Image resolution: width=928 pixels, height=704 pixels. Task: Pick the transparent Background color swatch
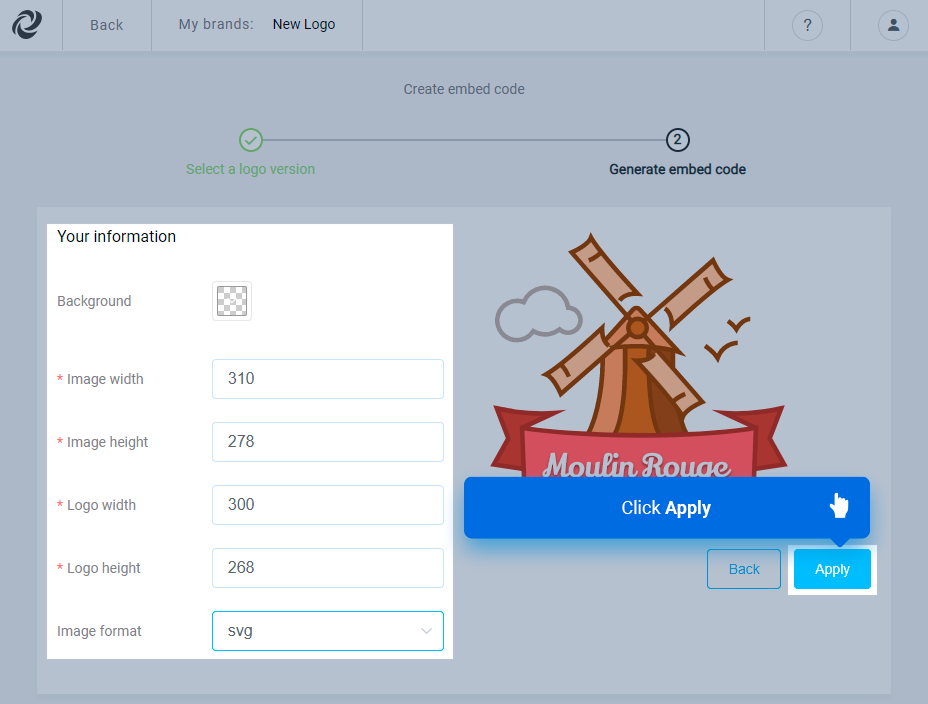pyautogui.click(x=232, y=301)
